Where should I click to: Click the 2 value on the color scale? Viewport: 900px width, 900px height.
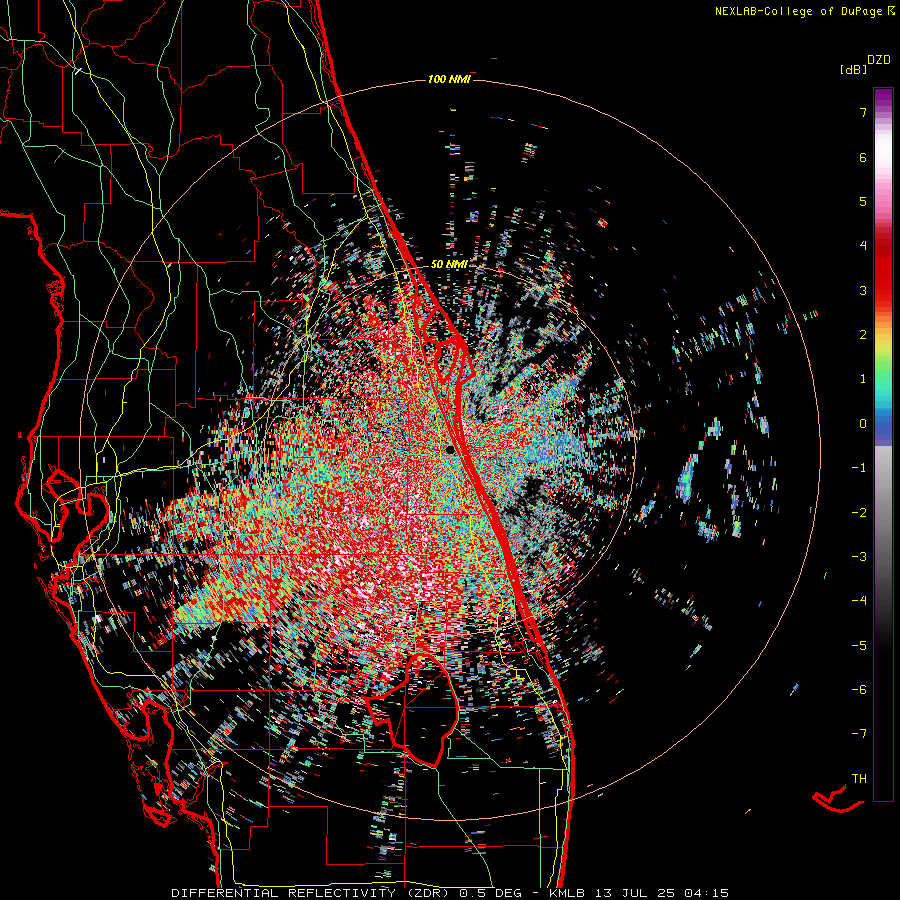863,335
